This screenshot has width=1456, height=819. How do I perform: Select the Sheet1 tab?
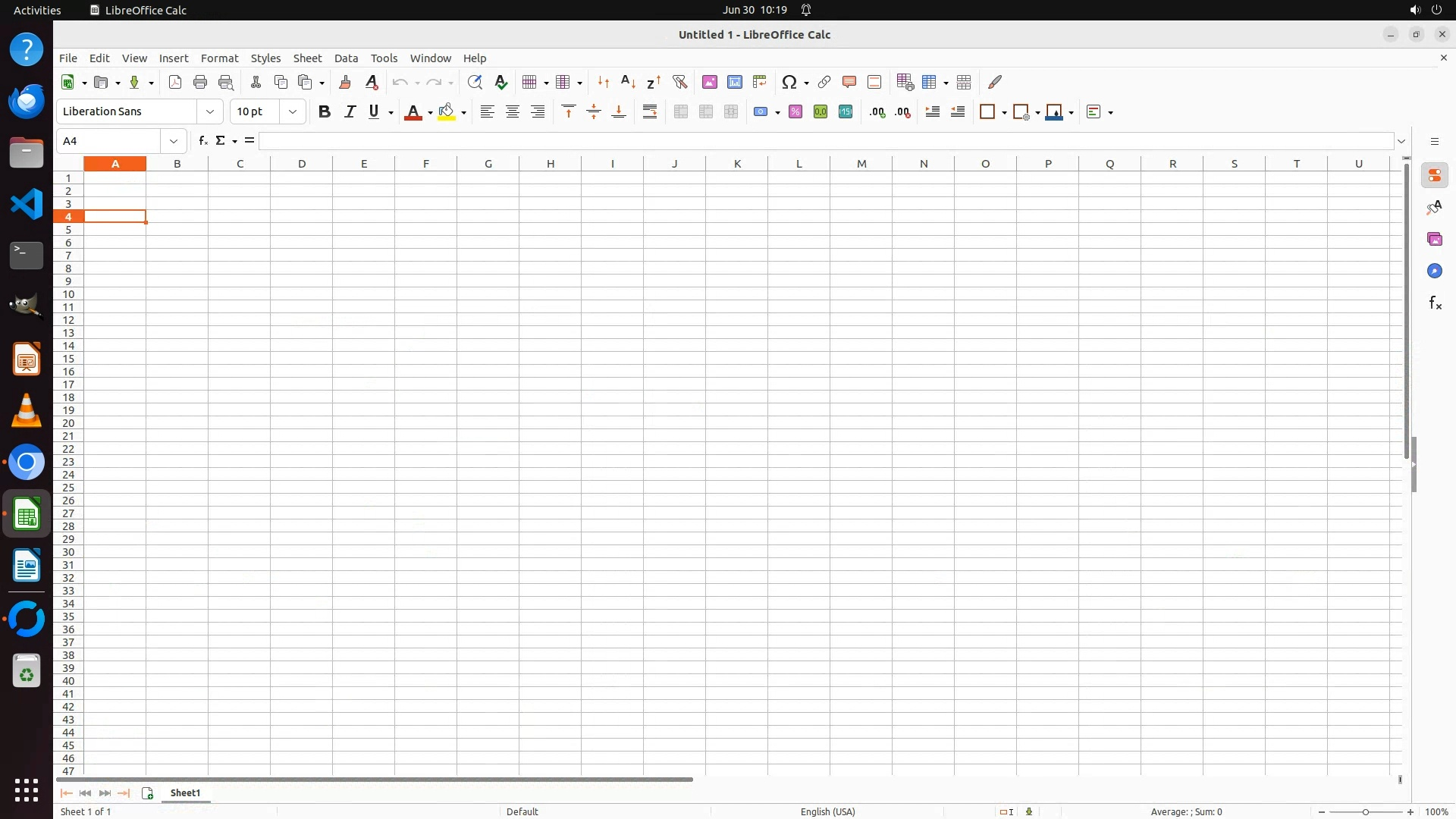tap(185, 793)
